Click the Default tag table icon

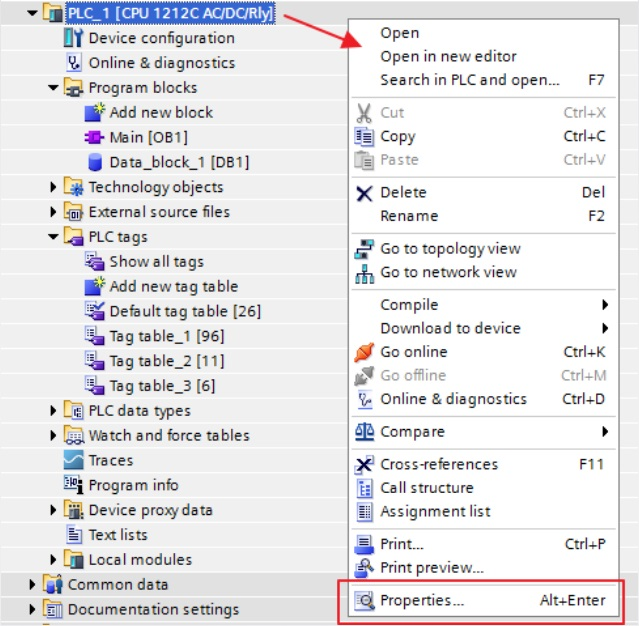[95, 311]
